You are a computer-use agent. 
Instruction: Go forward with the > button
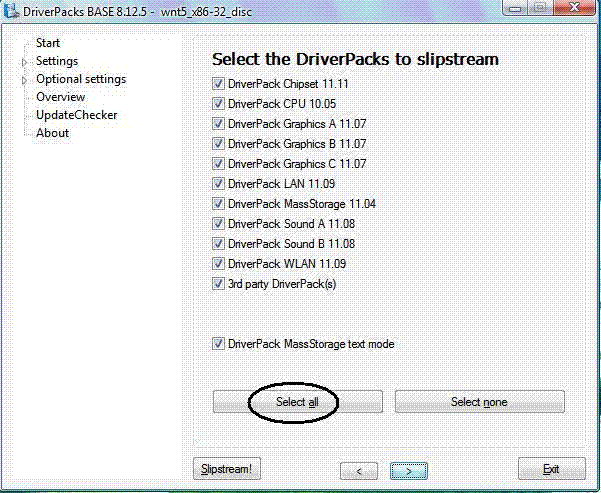click(x=409, y=471)
